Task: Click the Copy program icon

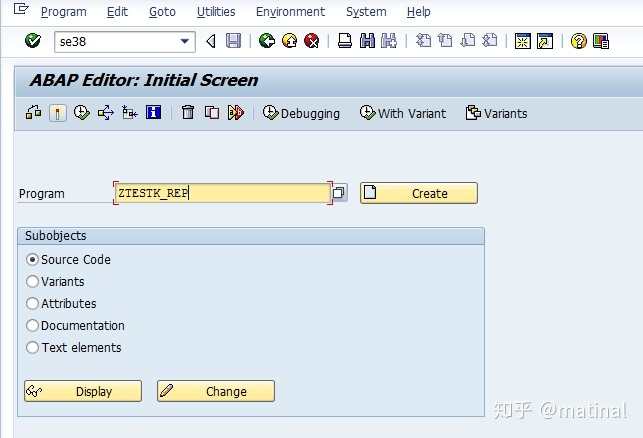Action: click(x=212, y=112)
